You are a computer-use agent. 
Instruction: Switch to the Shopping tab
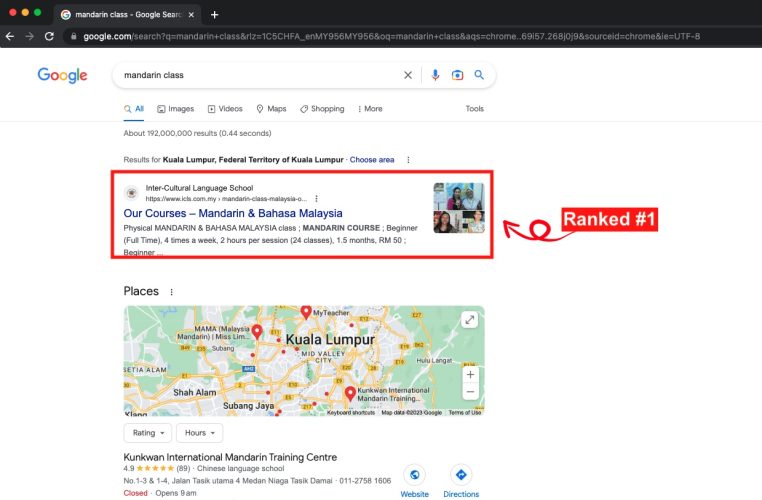(x=322, y=109)
